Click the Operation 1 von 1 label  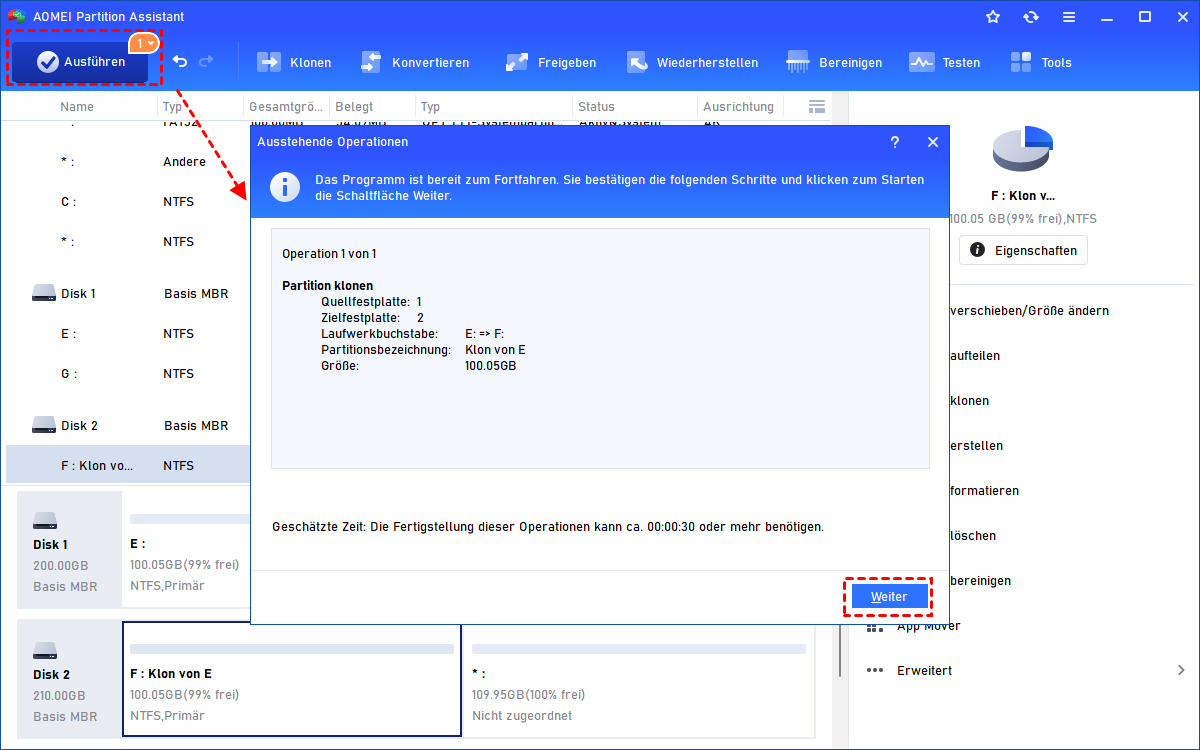[329, 254]
